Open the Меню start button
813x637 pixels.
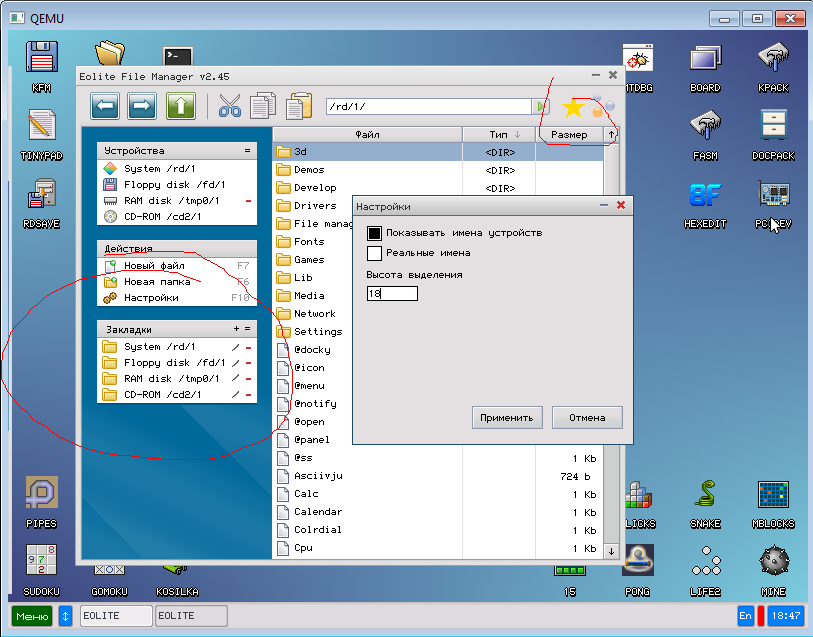click(x=32, y=616)
